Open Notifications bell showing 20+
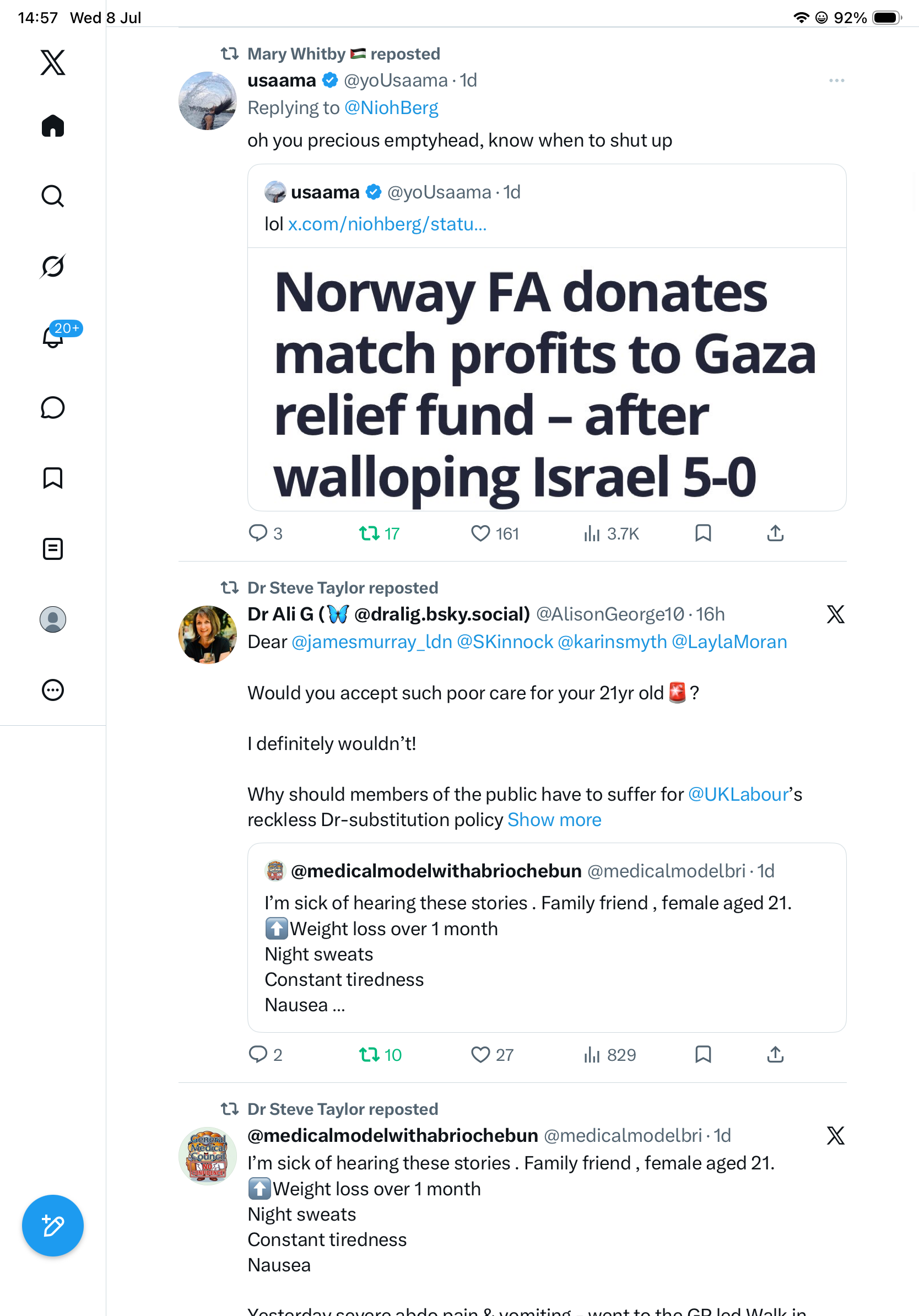The height and width of the screenshot is (1316, 919). coord(53,336)
